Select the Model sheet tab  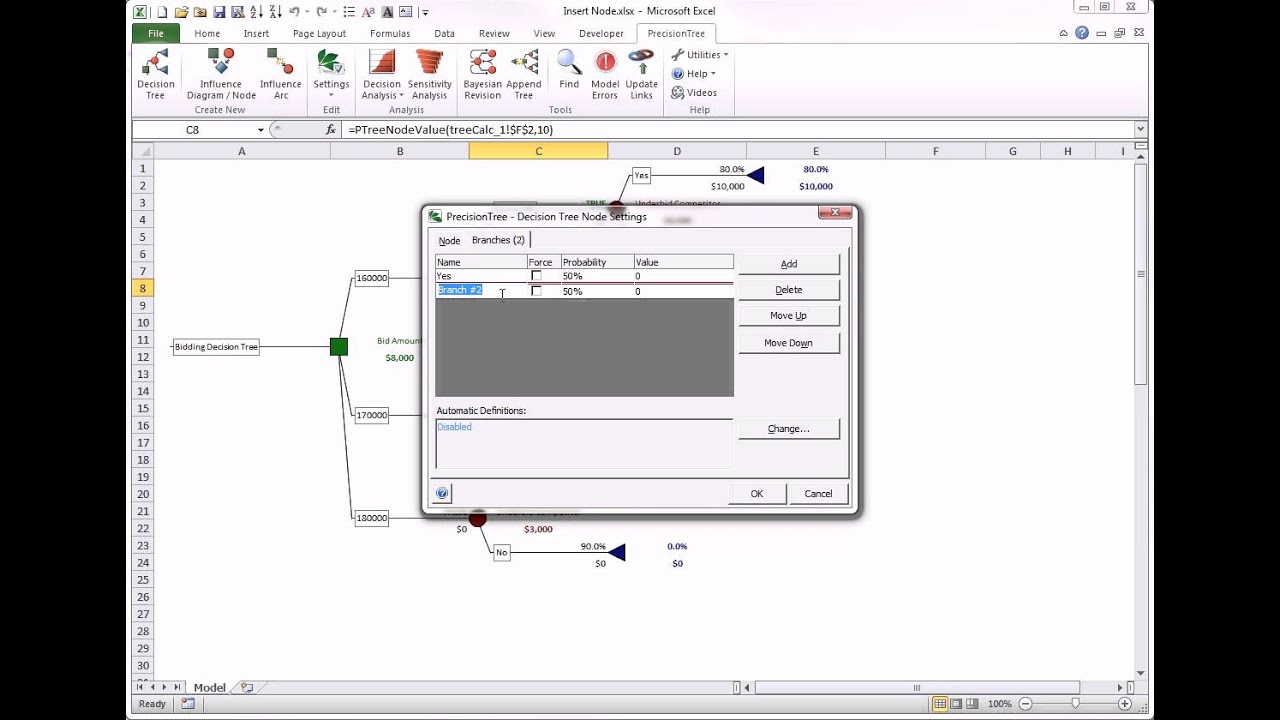tap(209, 687)
